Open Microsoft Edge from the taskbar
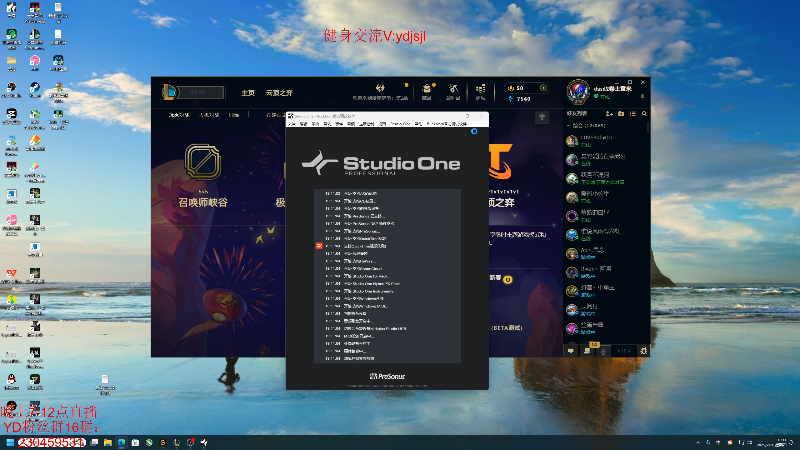 tap(121, 442)
